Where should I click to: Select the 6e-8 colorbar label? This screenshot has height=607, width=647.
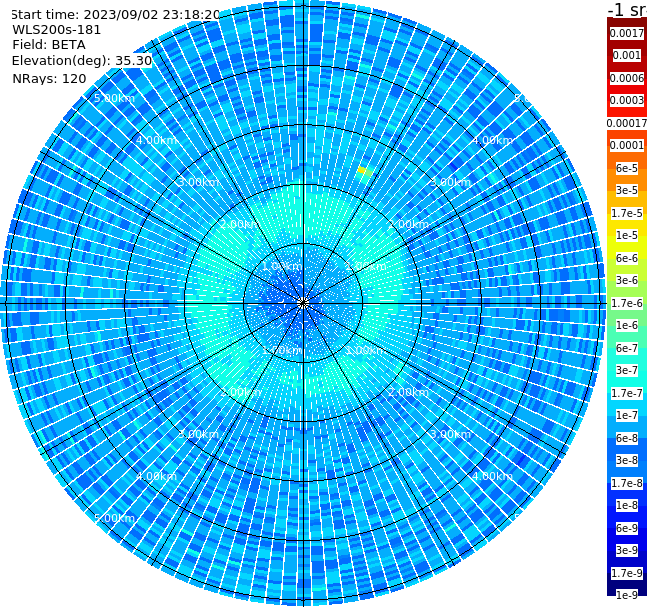click(627, 438)
